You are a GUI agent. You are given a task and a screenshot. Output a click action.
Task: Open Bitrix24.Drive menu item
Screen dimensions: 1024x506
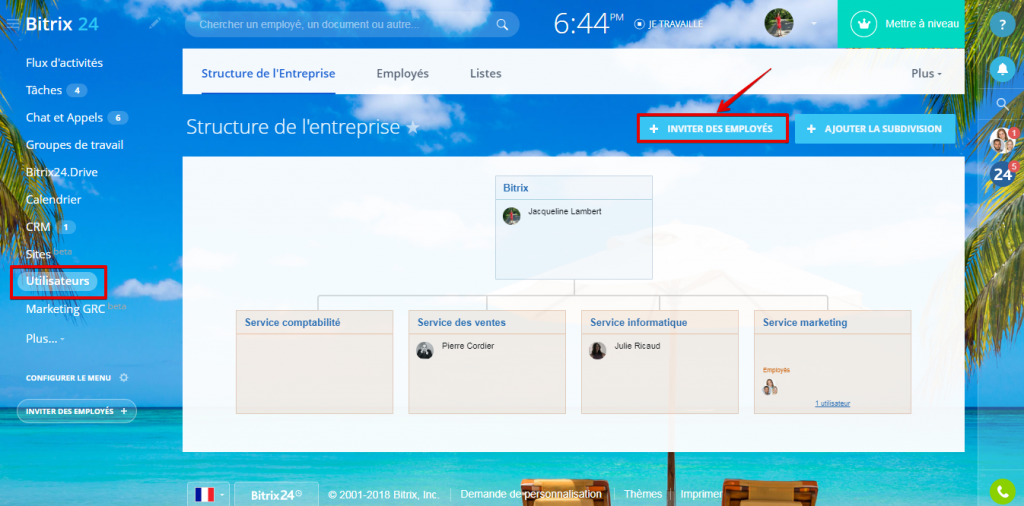click(x=62, y=172)
